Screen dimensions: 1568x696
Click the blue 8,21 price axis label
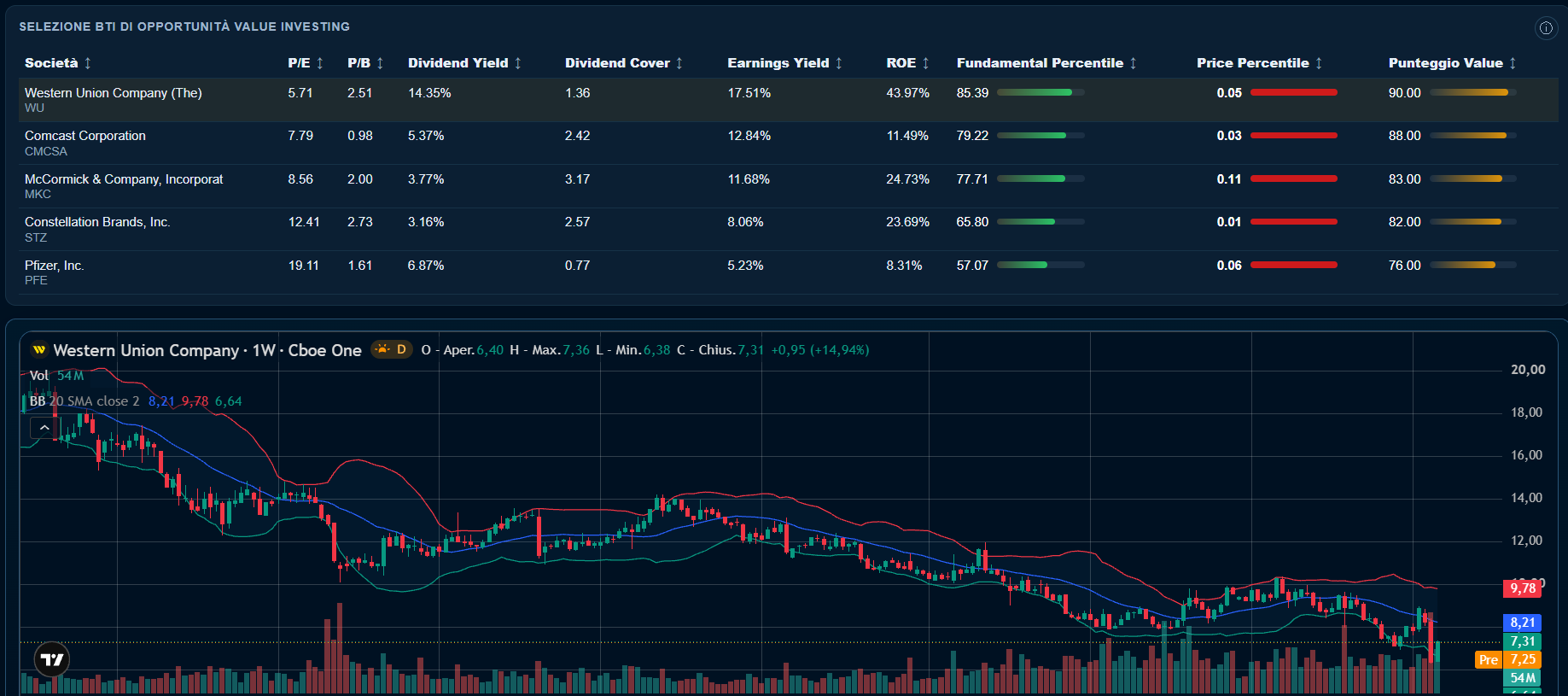click(x=1523, y=623)
